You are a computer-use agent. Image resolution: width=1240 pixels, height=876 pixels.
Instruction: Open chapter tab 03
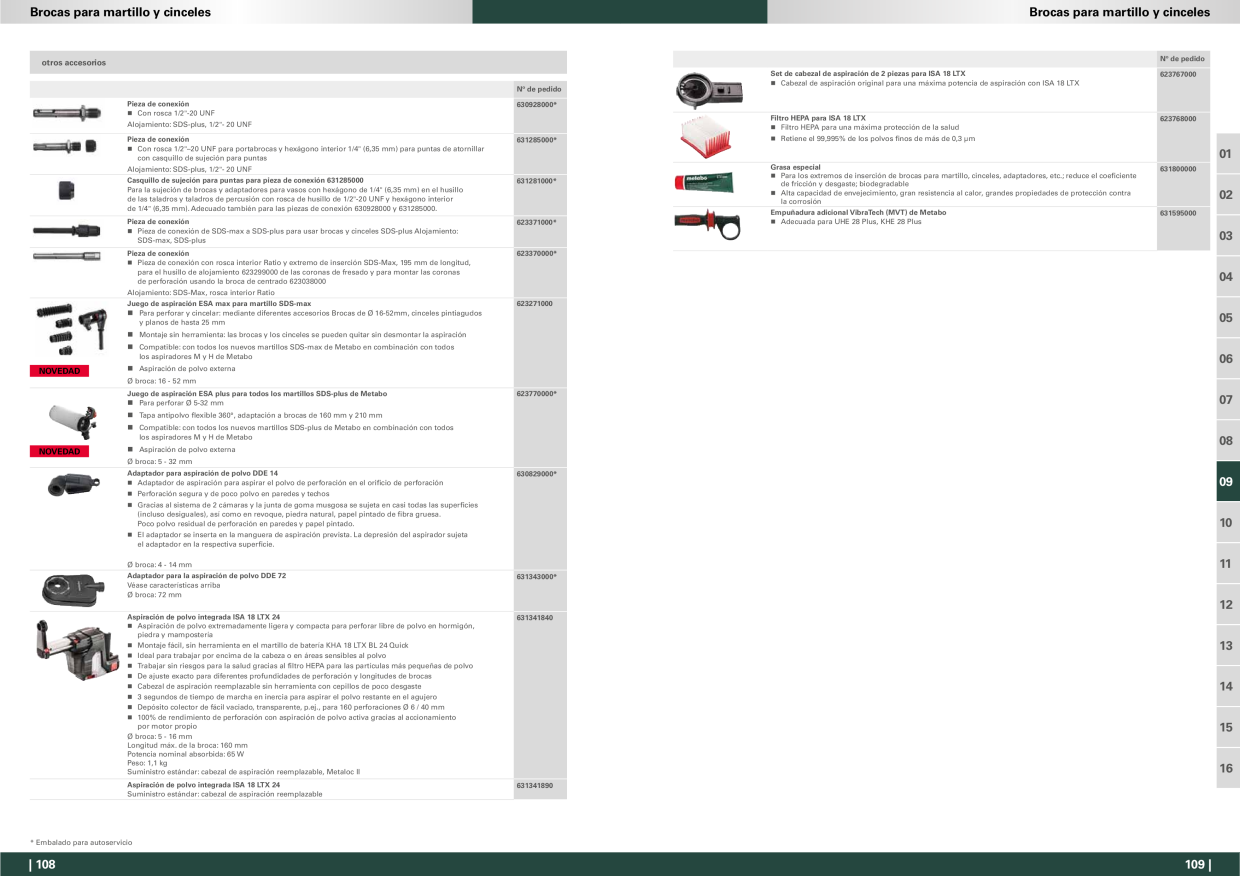tap(1227, 236)
